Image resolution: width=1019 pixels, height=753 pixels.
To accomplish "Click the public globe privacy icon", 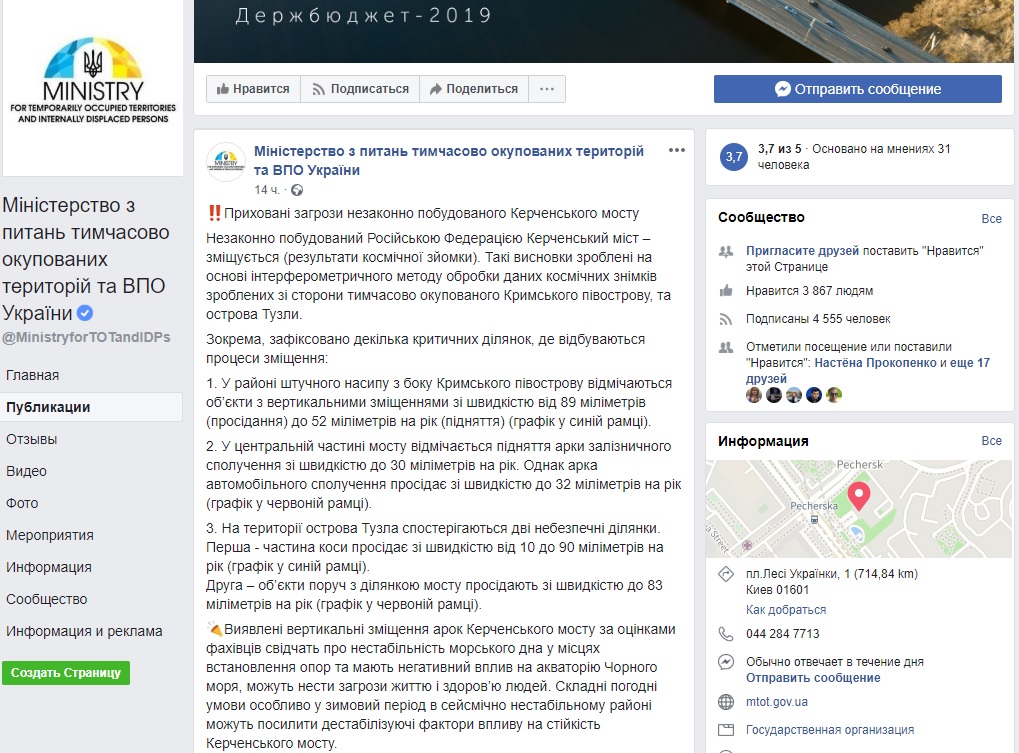I will coord(297,190).
